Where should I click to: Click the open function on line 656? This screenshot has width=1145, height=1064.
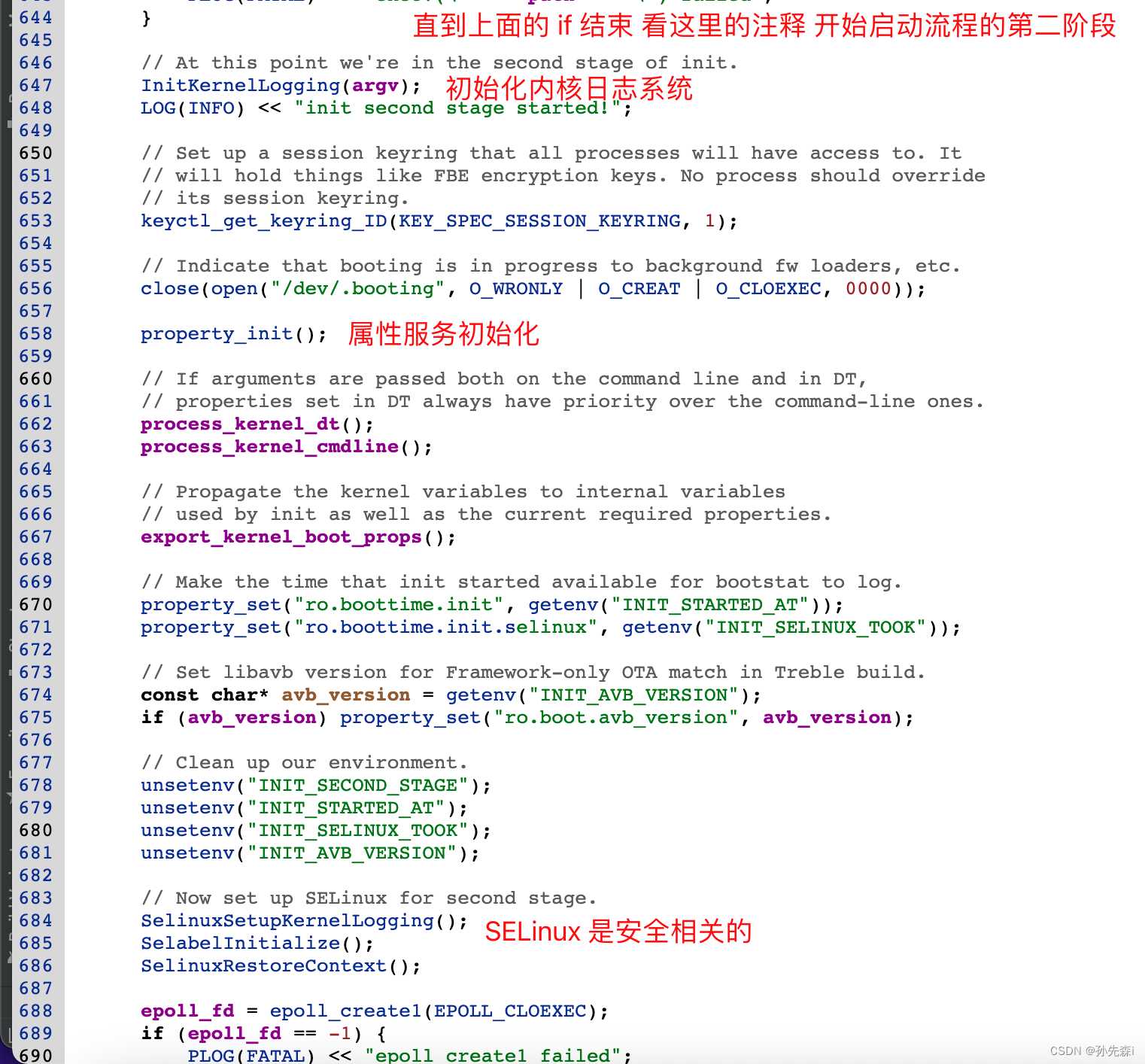(x=234, y=289)
